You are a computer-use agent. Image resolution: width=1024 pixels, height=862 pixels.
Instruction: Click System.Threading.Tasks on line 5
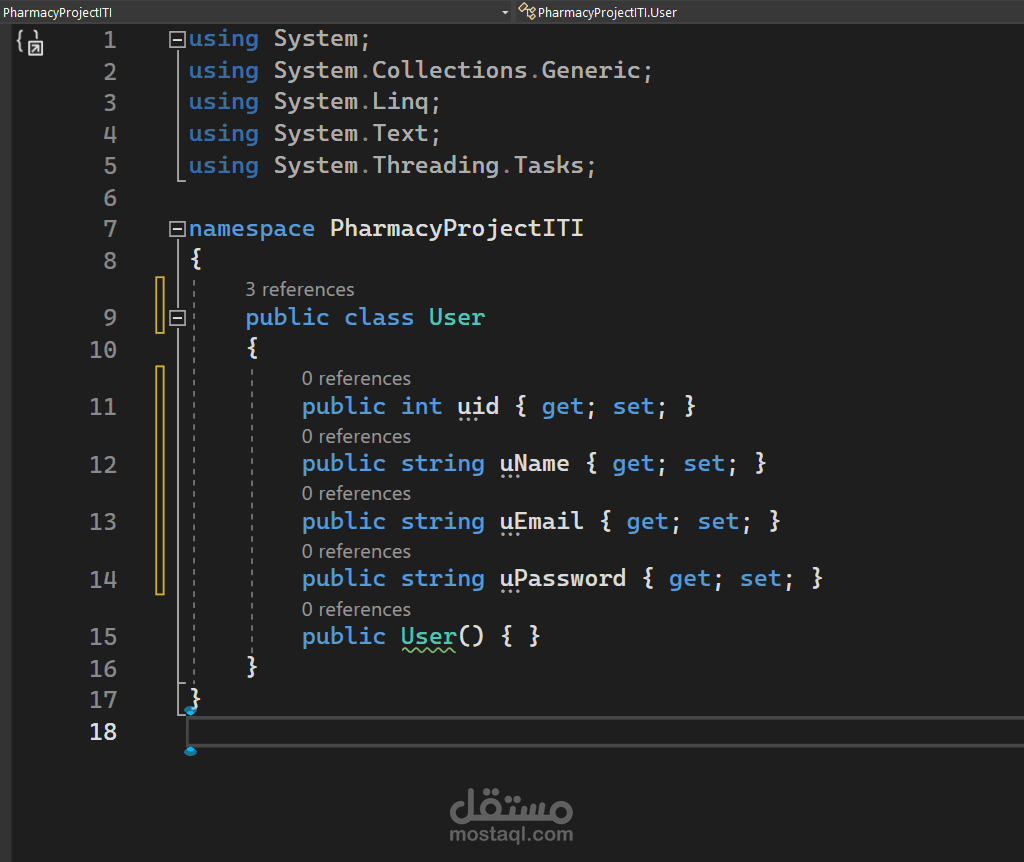(429, 166)
